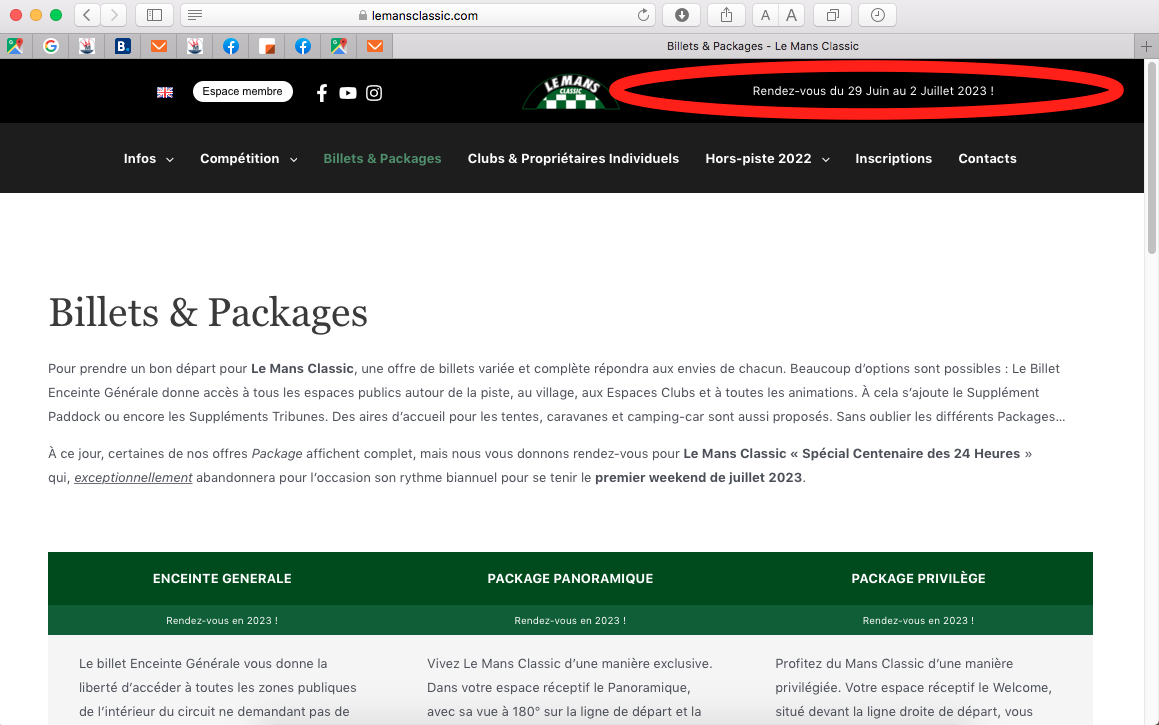Click the Espace membre button
This screenshot has width=1159, height=725.
[x=242, y=91]
